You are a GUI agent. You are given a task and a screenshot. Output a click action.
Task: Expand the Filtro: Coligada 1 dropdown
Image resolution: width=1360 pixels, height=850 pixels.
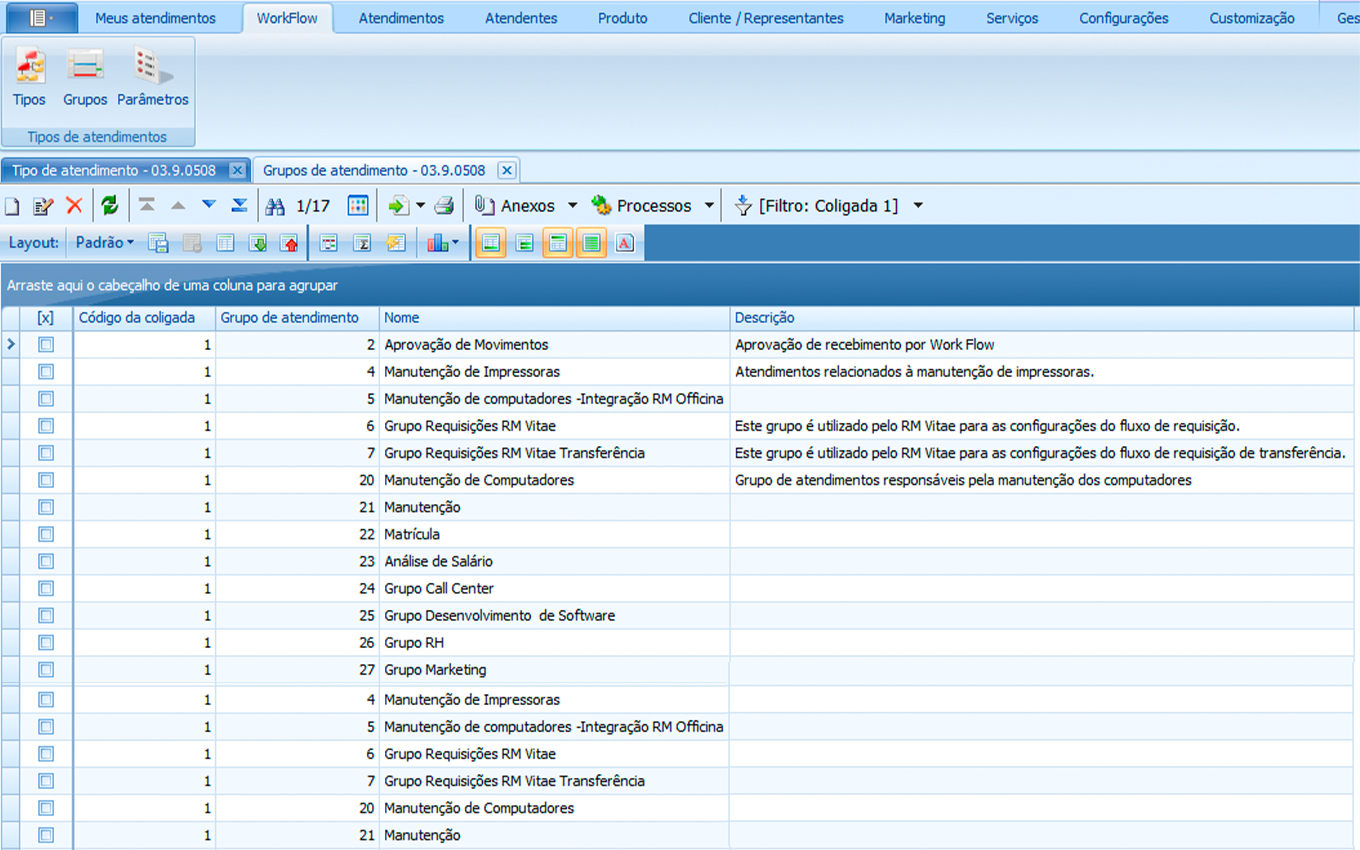[918, 206]
